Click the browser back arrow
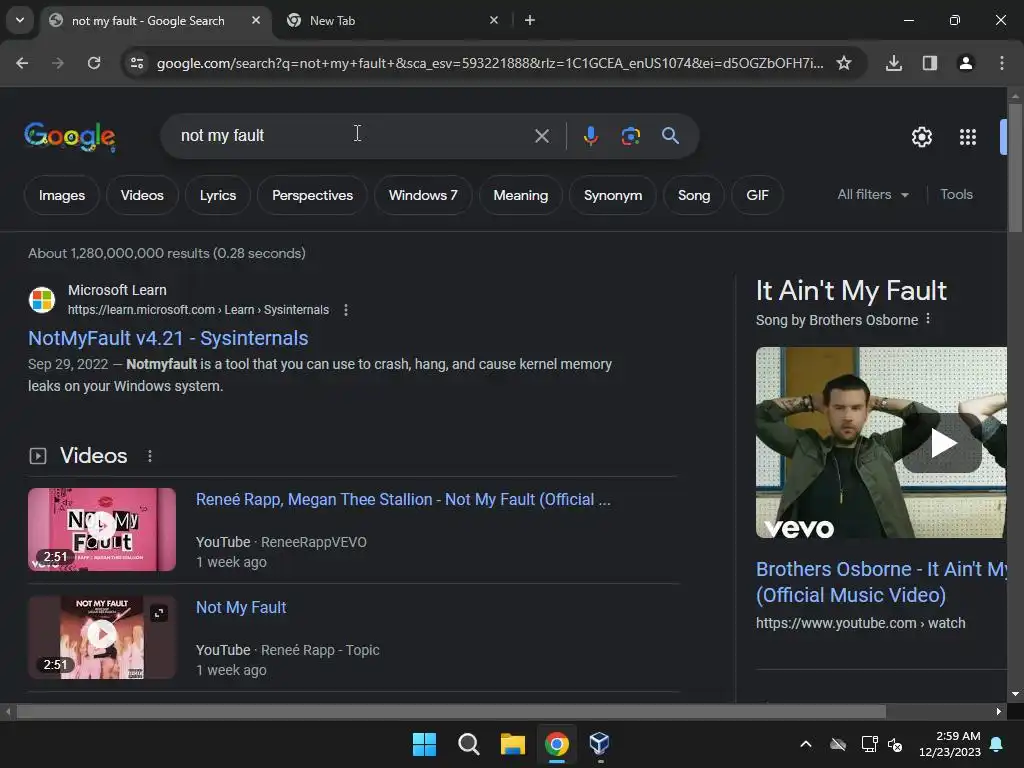Viewport: 1024px width, 768px height. pos(22,63)
